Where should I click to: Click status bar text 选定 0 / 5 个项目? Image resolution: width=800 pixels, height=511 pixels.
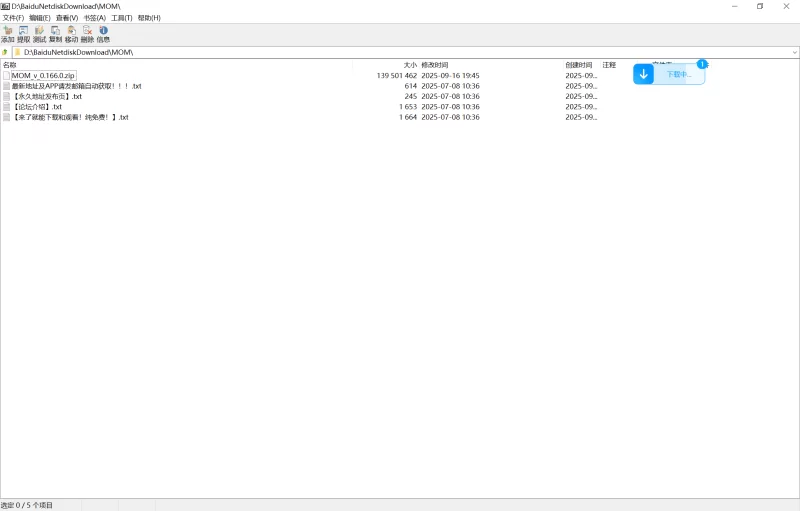[x=27, y=505]
